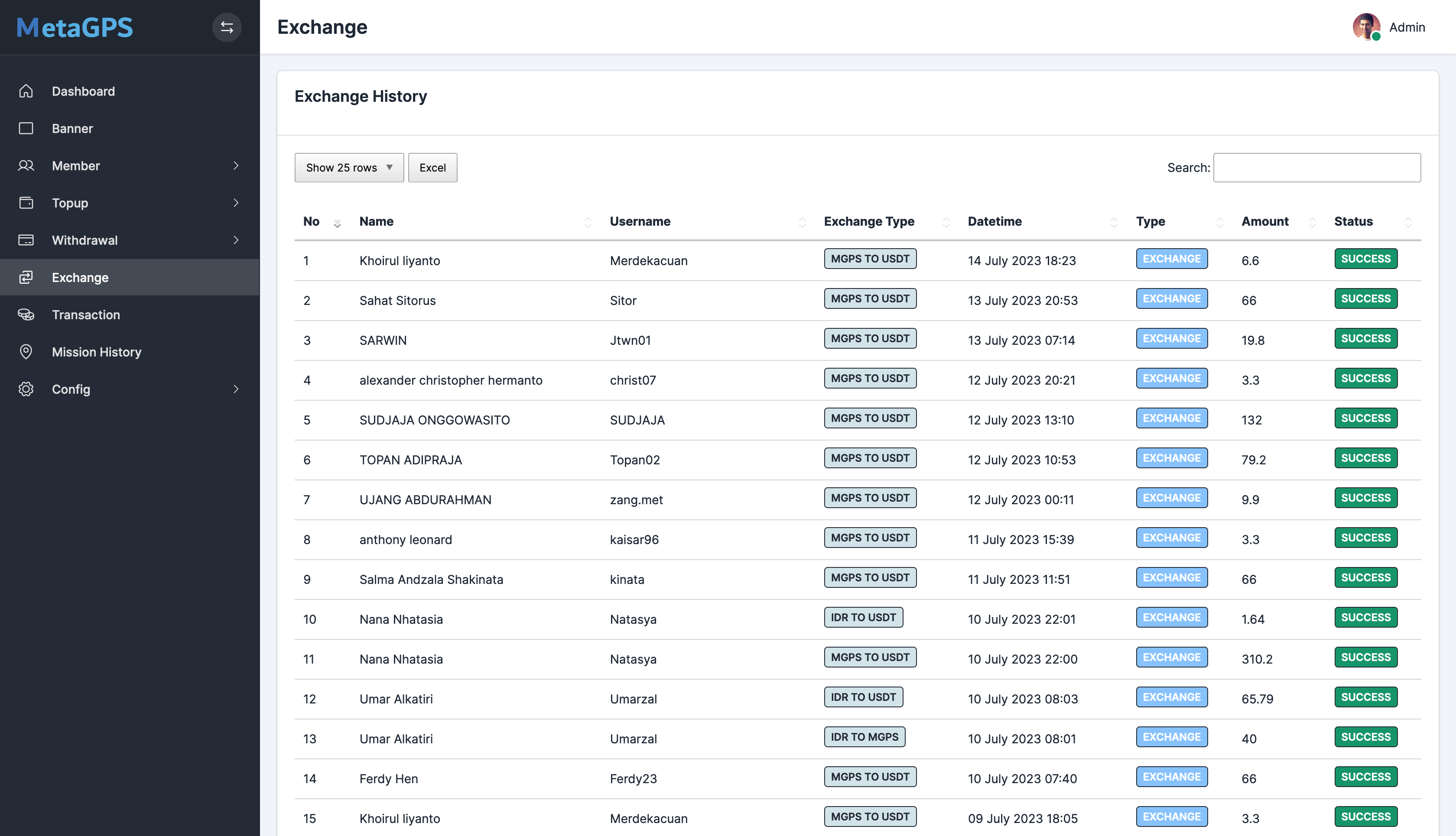Sort by Type column sort arrows
Image resolution: width=1456 pixels, height=836 pixels.
pos(1219,222)
